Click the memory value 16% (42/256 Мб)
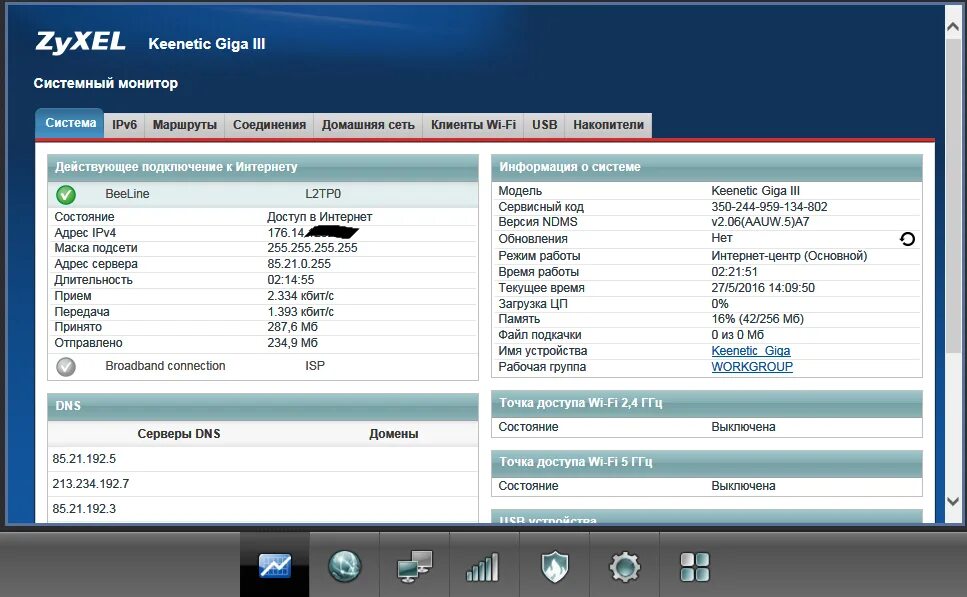Screen dimensions: 967x597 pos(757,319)
